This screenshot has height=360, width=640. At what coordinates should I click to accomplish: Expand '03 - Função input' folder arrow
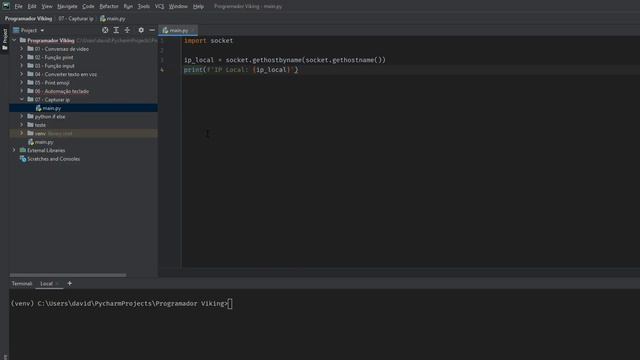click(22, 66)
